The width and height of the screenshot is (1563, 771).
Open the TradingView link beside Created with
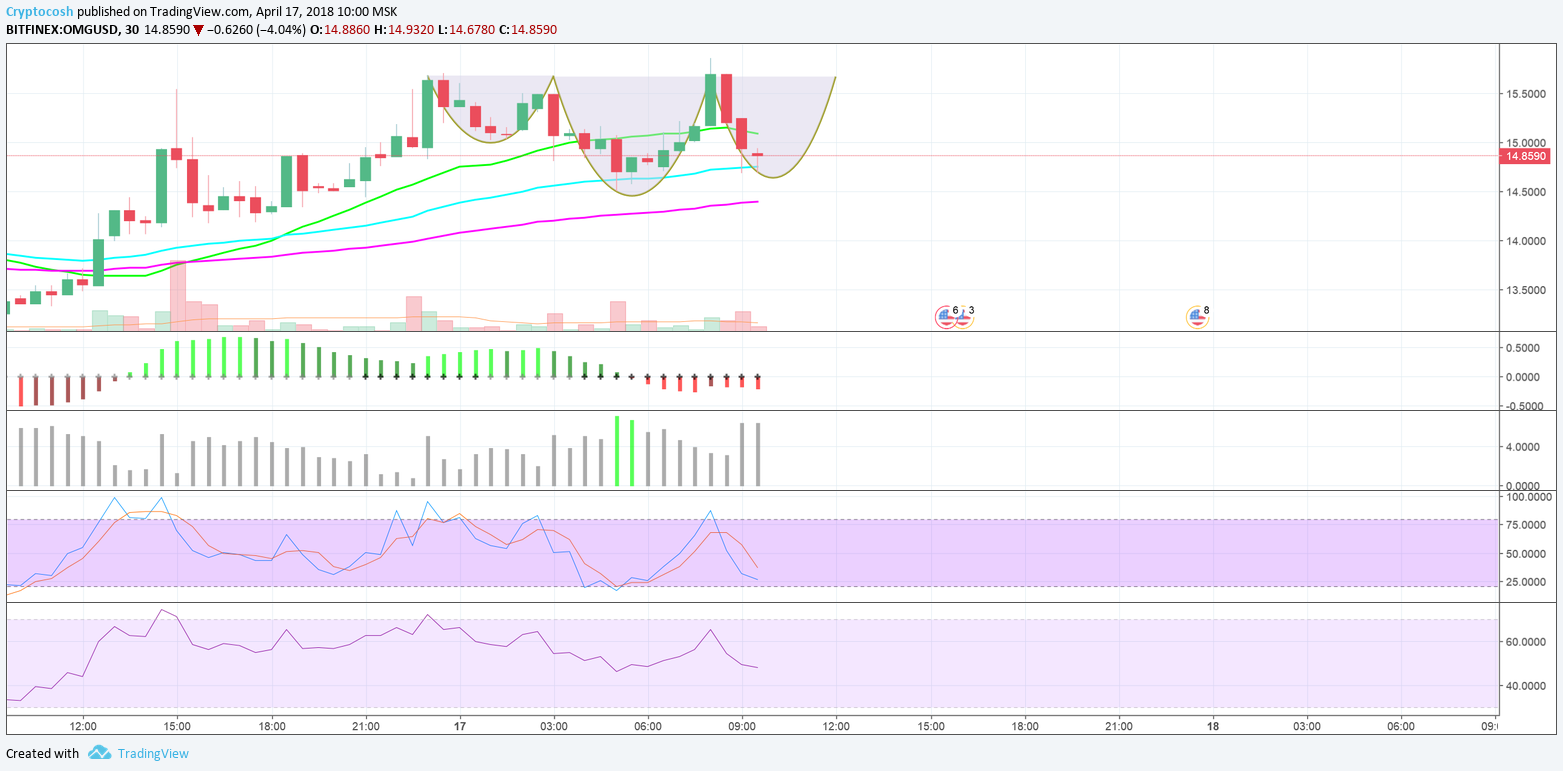point(153,753)
